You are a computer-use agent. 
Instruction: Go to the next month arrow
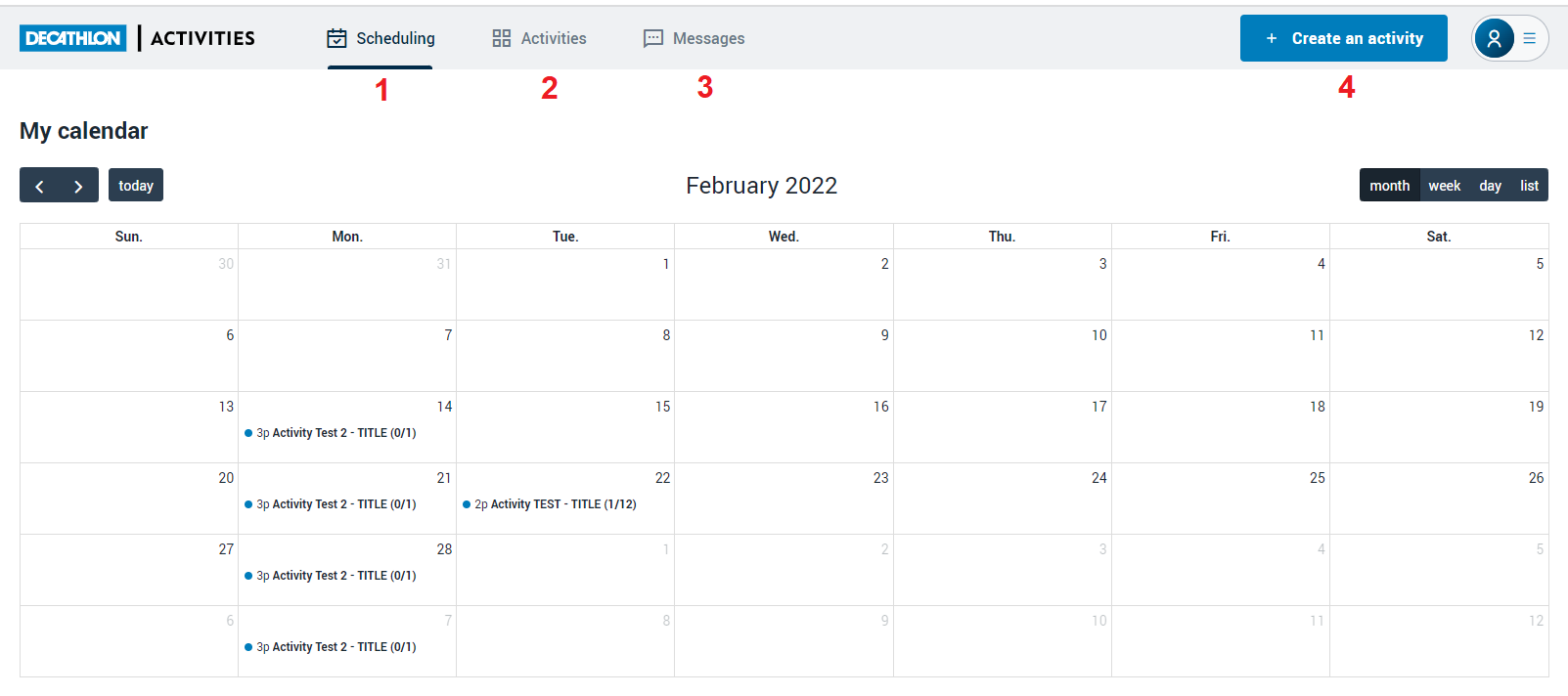(x=78, y=186)
